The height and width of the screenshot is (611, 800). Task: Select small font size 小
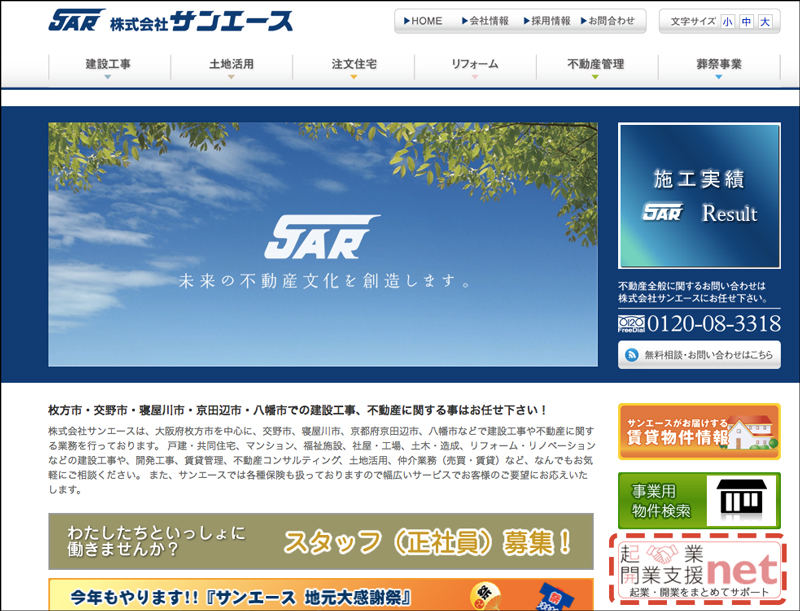(x=727, y=21)
